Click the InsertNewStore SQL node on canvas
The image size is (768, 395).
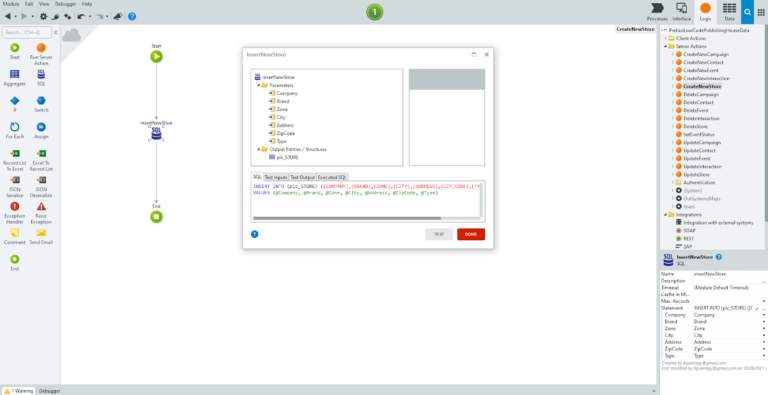(x=156, y=133)
